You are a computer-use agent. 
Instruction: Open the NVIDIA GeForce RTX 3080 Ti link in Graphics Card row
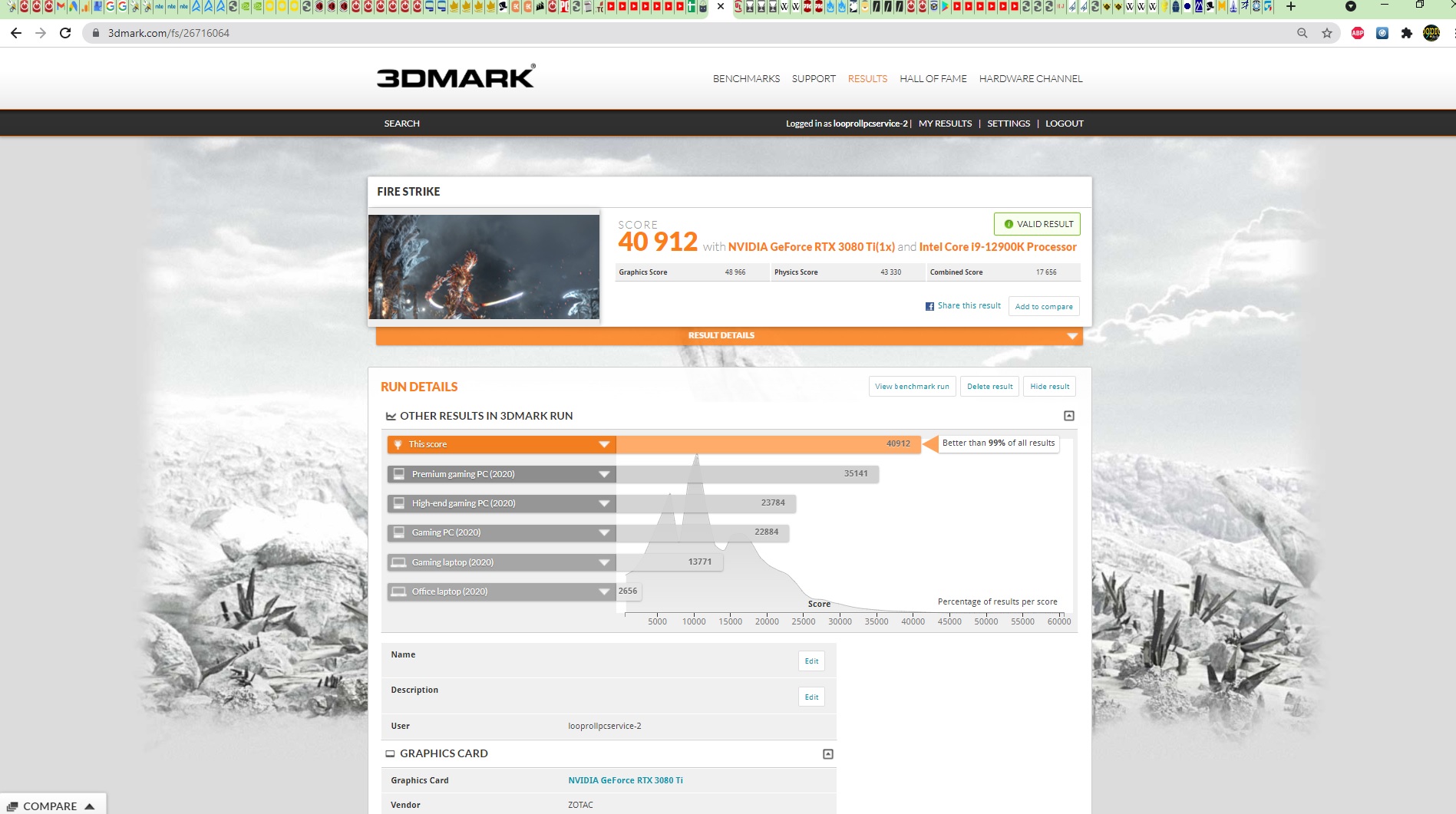[x=626, y=780]
